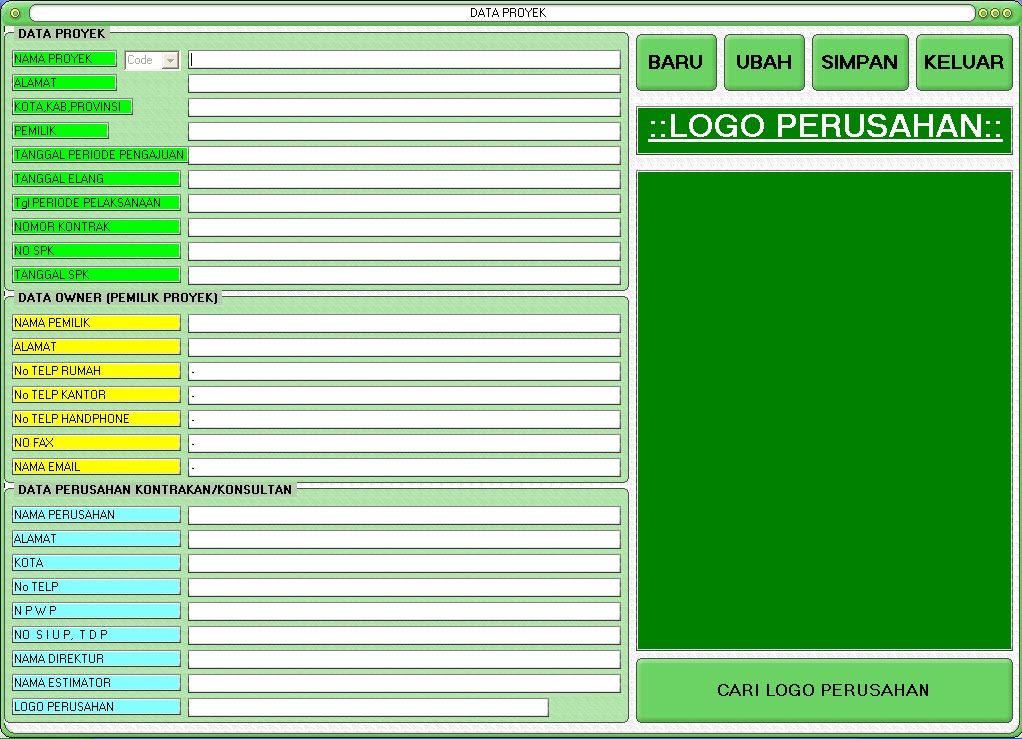The height and width of the screenshot is (739, 1022).
Task: Select the owner ALAMAT input field
Action: point(404,347)
